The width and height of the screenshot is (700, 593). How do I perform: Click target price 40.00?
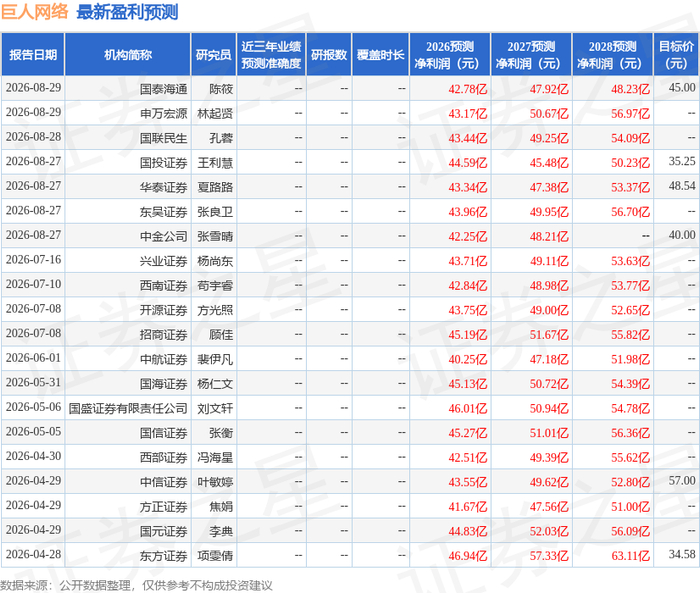click(682, 235)
